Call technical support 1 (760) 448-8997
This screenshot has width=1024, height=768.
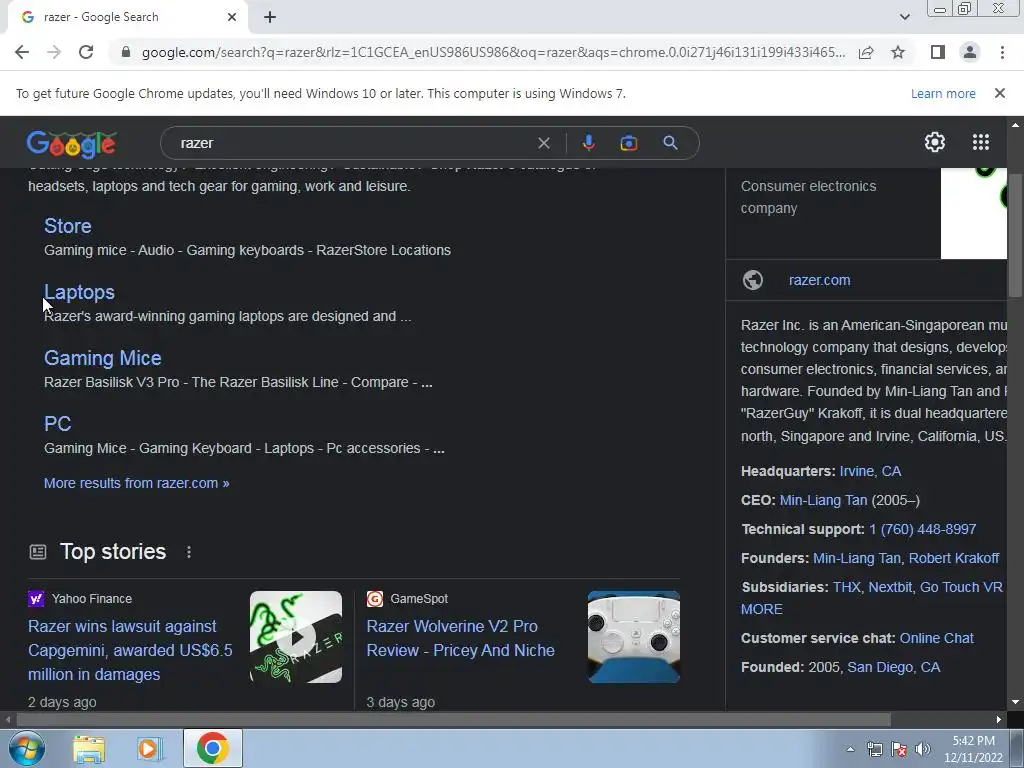922,530
